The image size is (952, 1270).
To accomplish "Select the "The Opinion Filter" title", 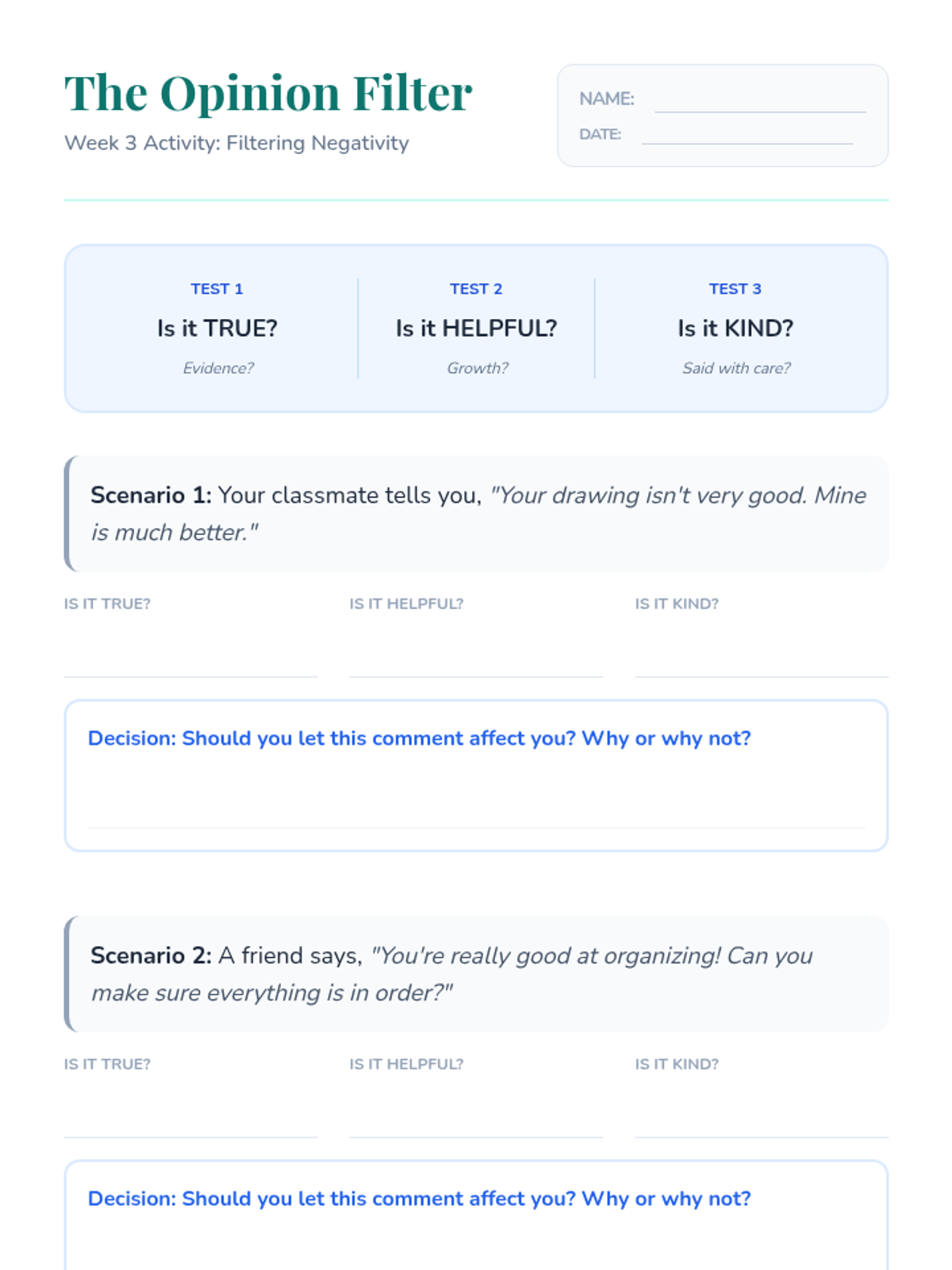I will [268, 93].
